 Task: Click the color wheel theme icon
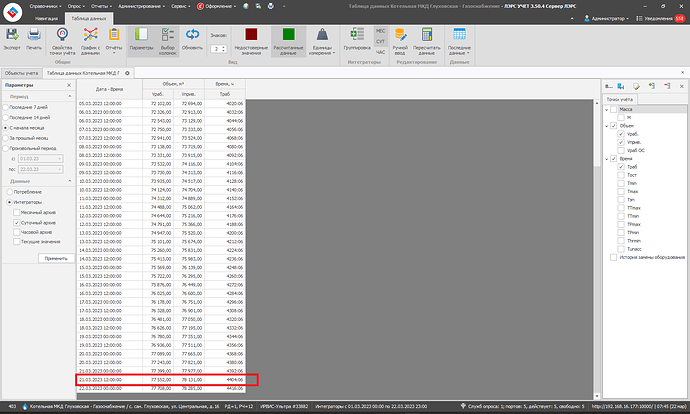pos(246,6)
